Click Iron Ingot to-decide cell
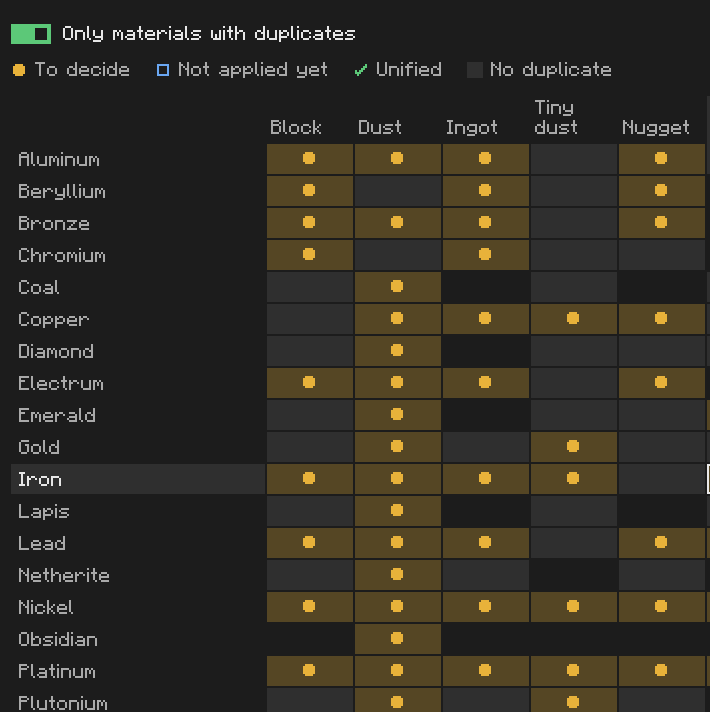The height and width of the screenshot is (712, 710). point(486,479)
